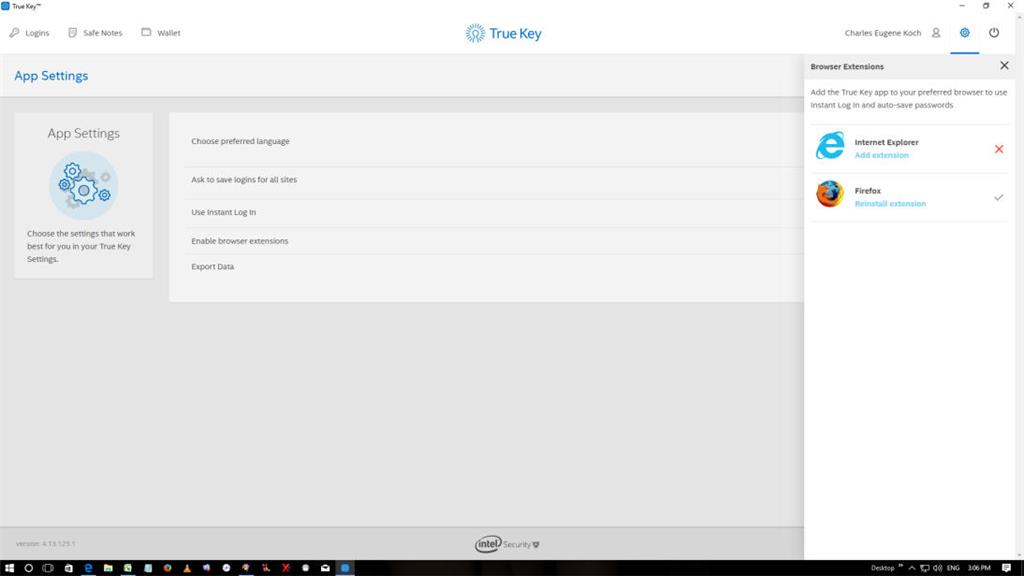Open Action Center notifications
Screen dimensions: 1024x576
pos(1006,568)
